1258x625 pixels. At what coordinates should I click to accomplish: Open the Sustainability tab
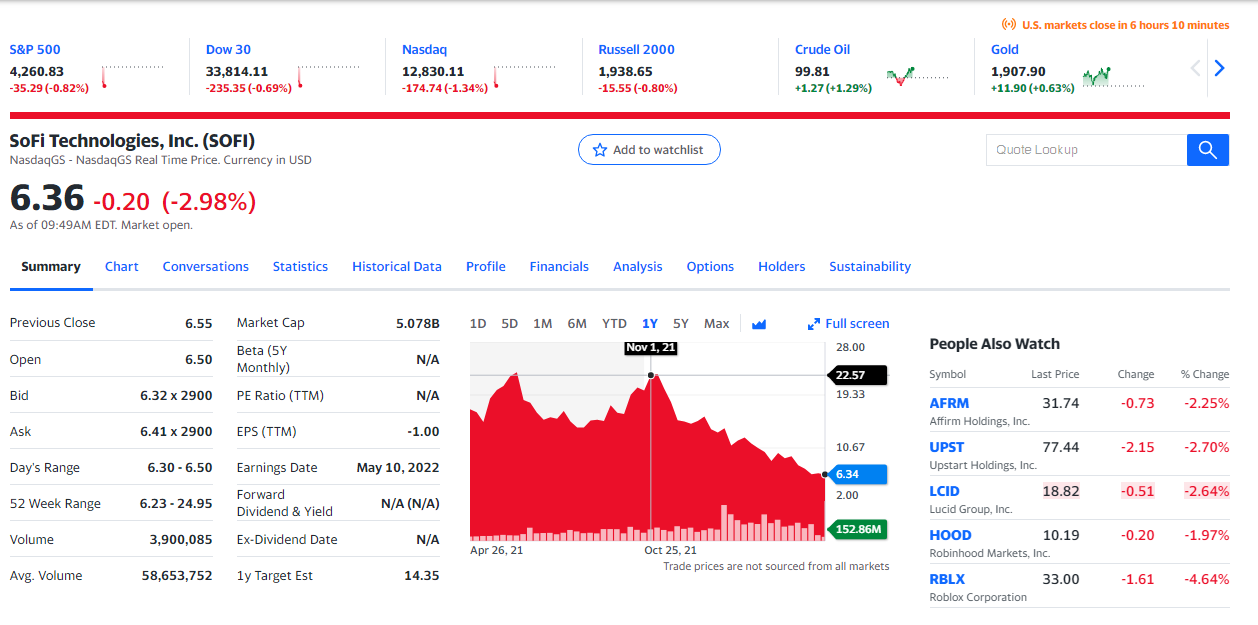(x=870, y=267)
